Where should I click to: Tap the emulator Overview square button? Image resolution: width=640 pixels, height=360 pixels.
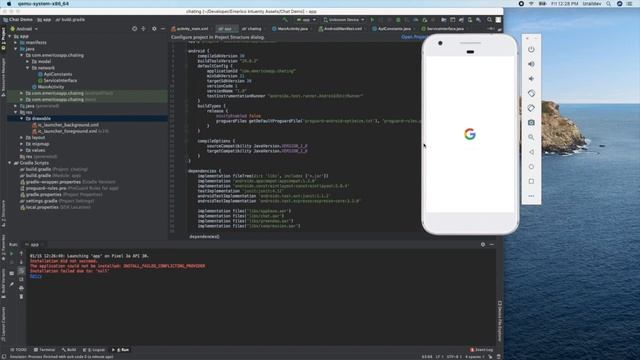(531, 181)
